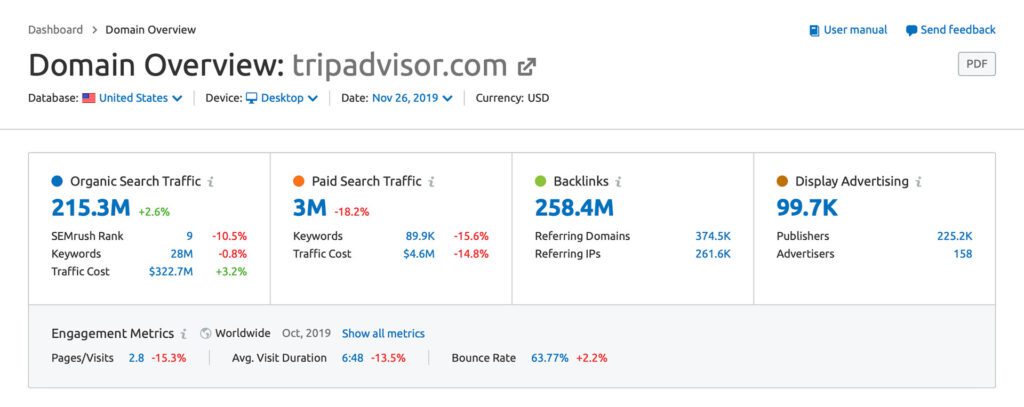The width and height of the screenshot is (1024, 407).
Task: Click info icon next to Organic Search Traffic
Action: 210,182
